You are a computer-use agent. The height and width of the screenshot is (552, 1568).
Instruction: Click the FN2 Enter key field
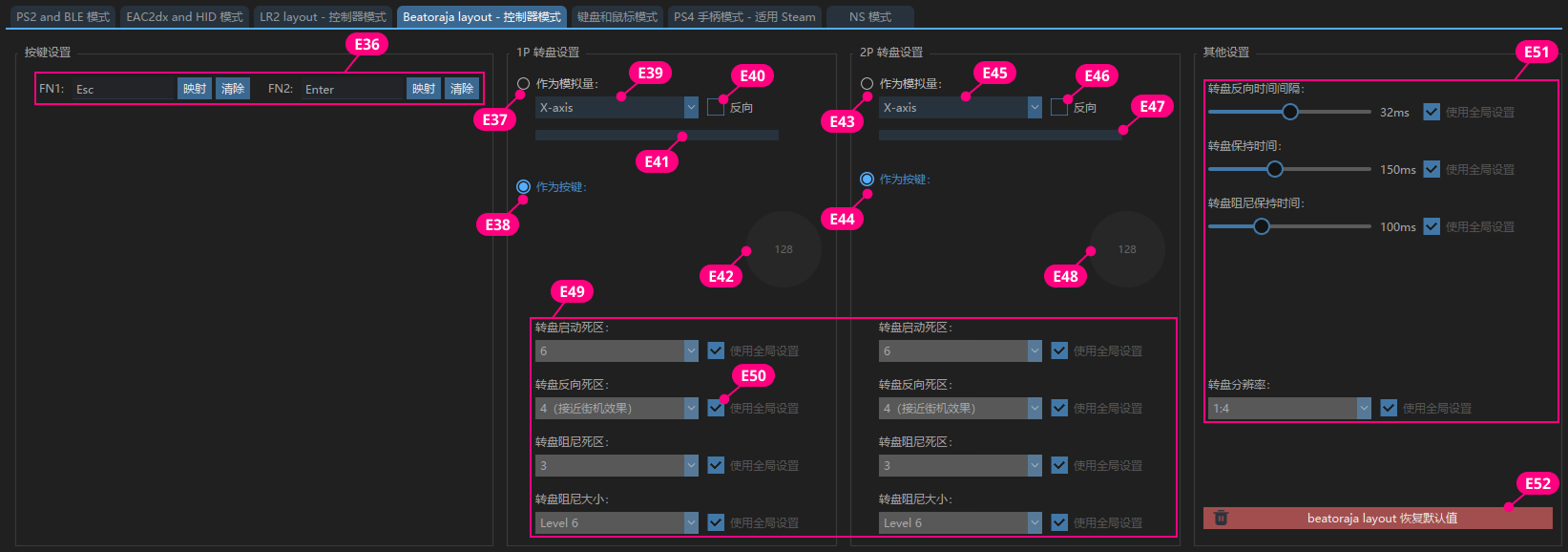352,89
